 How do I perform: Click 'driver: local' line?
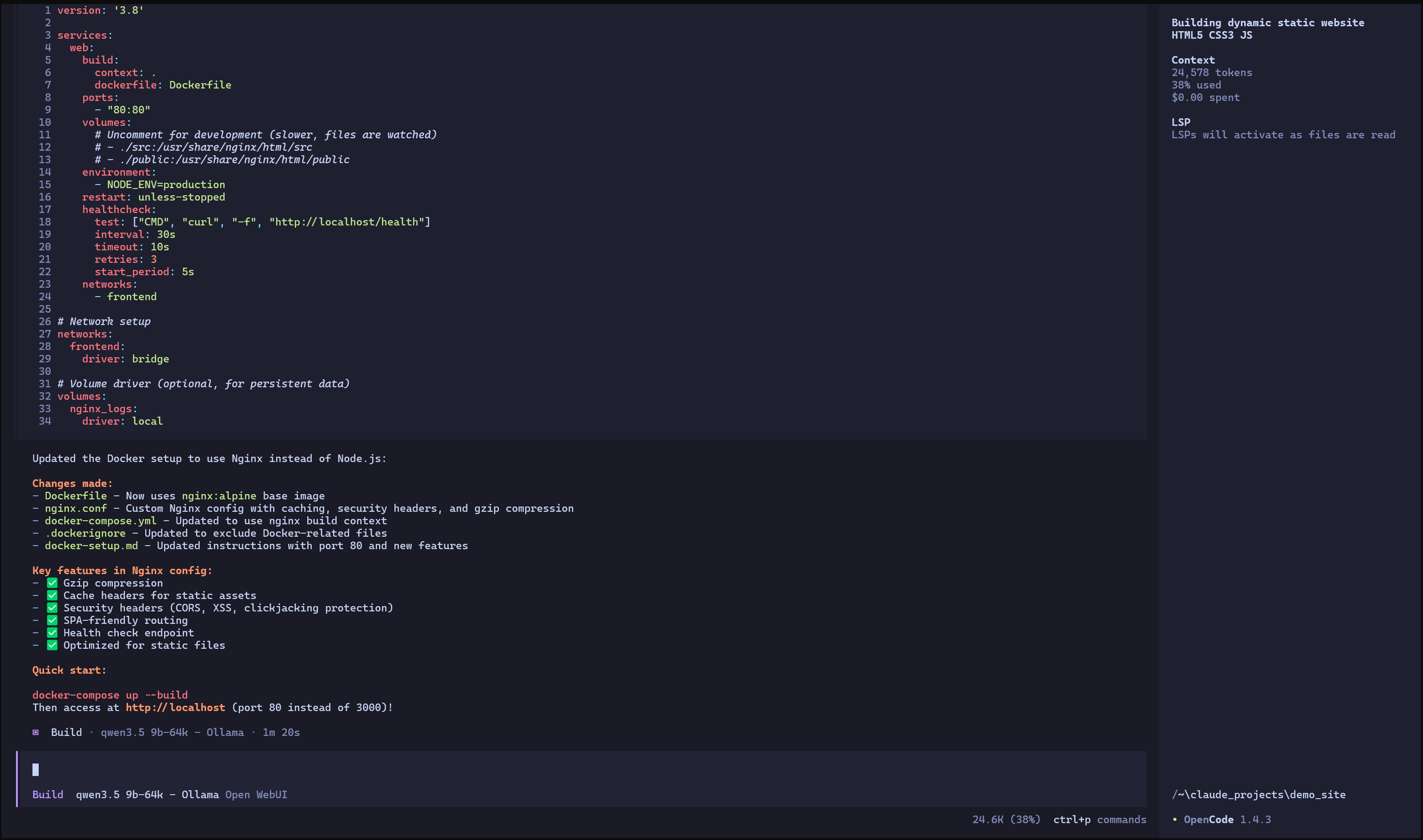[122, 421]
